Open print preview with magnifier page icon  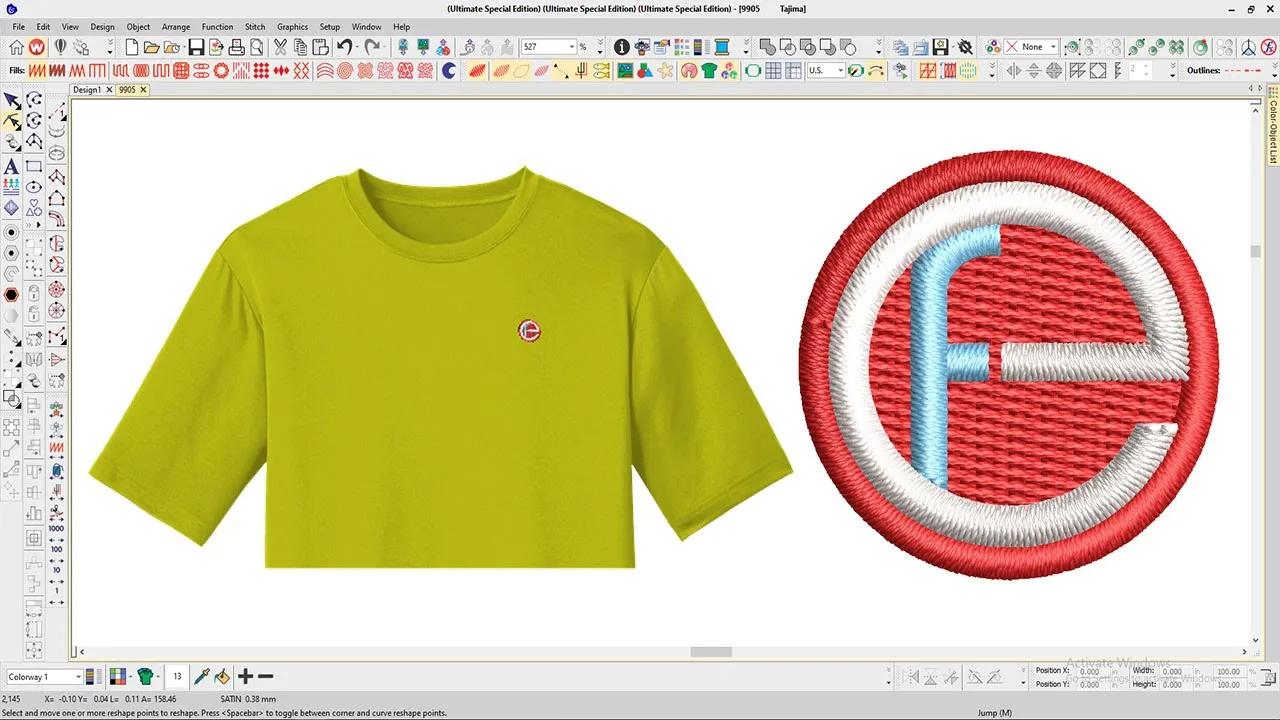tap(257, 47)
